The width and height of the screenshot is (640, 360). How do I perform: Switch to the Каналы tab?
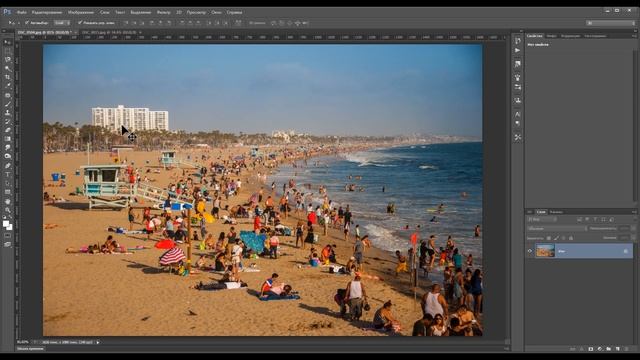[556, 212]
